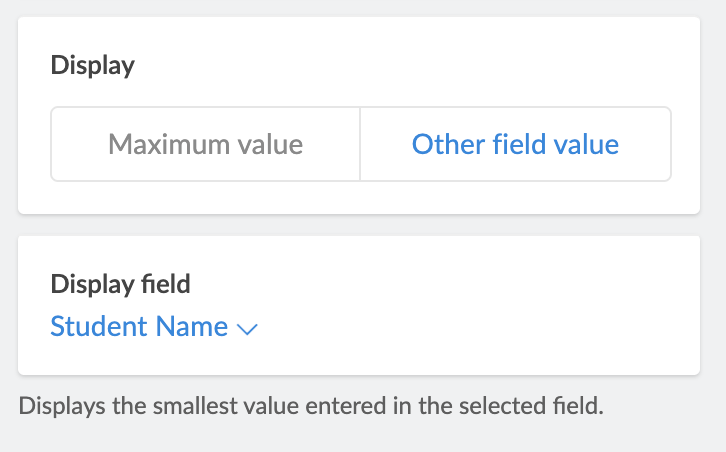Open the Student Name dropdown

pos(154,326)
